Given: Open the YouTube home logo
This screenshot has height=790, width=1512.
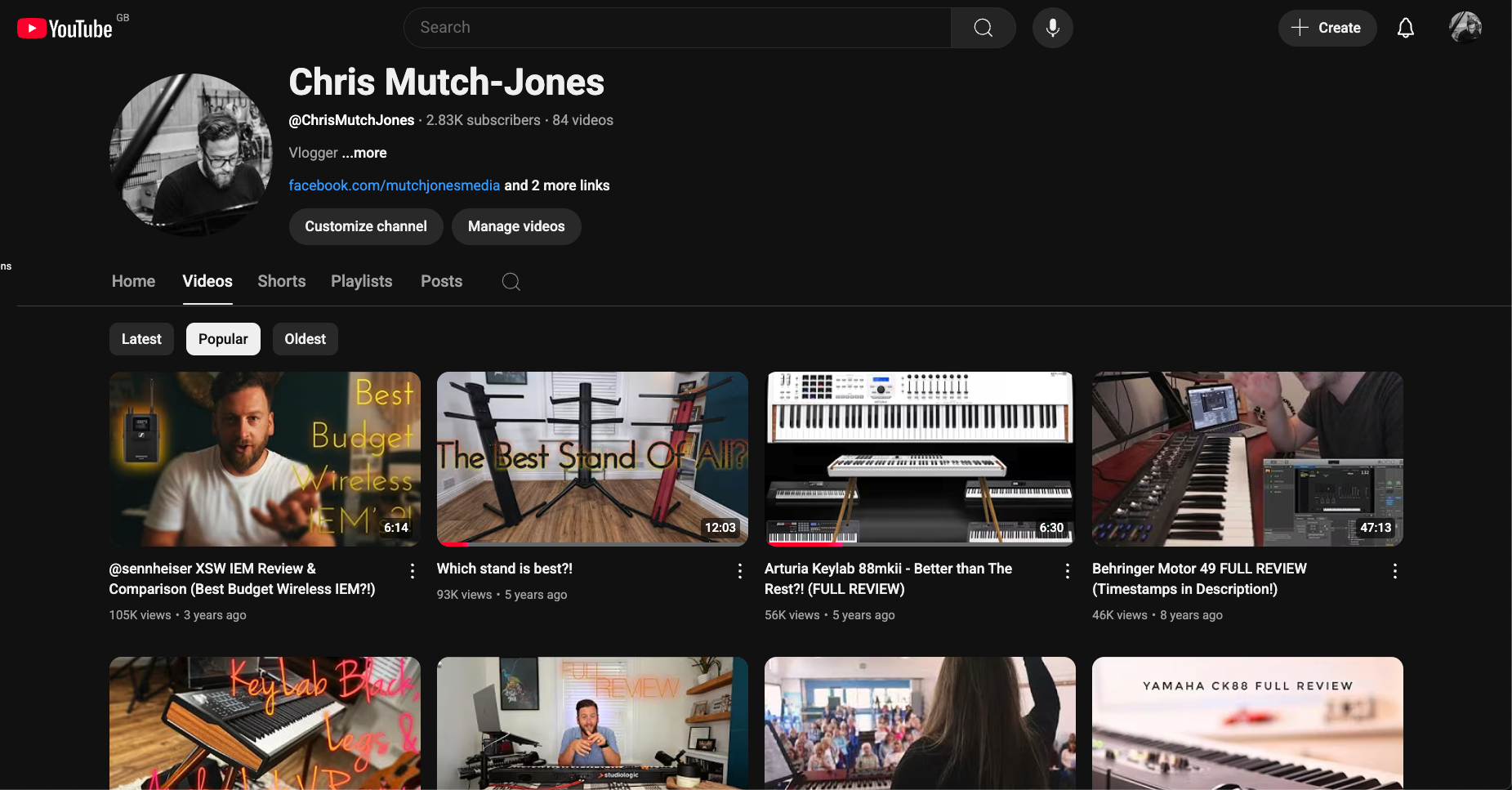Looking at the screenshot, I should (65, 29).
